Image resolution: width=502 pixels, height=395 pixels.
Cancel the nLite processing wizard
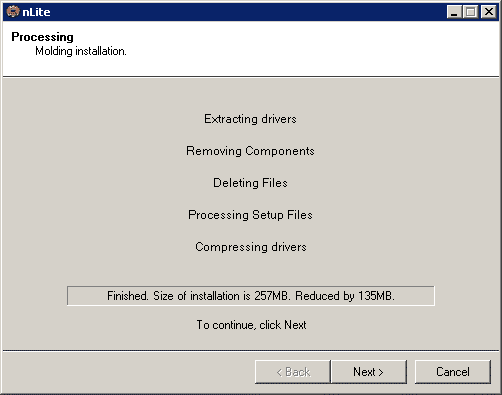click(x=453, y=372)
